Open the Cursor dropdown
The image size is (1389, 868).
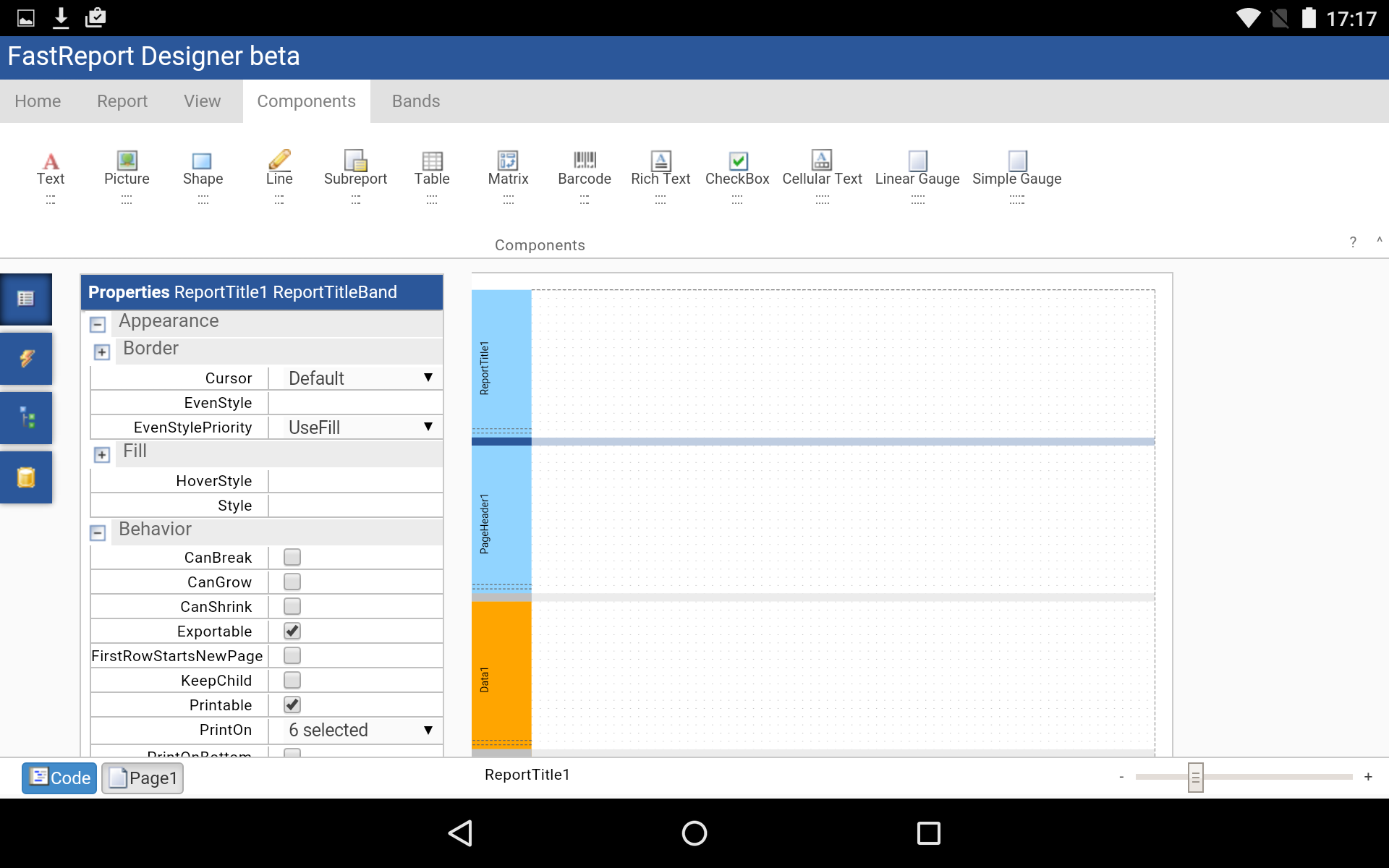[356, 378]
